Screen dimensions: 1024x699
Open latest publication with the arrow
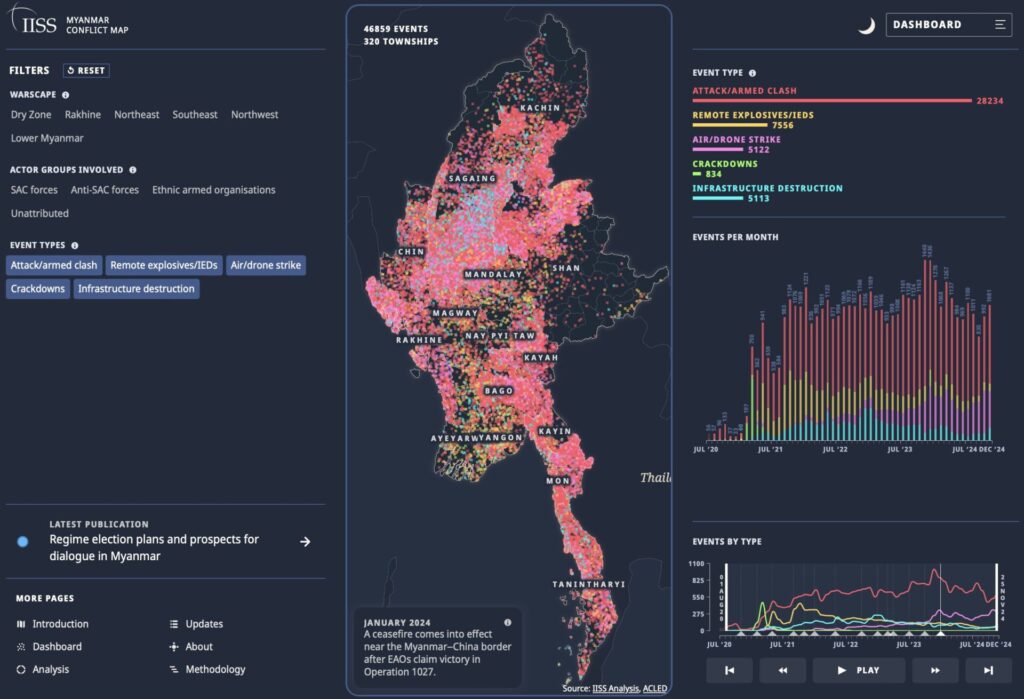(305, 542)
